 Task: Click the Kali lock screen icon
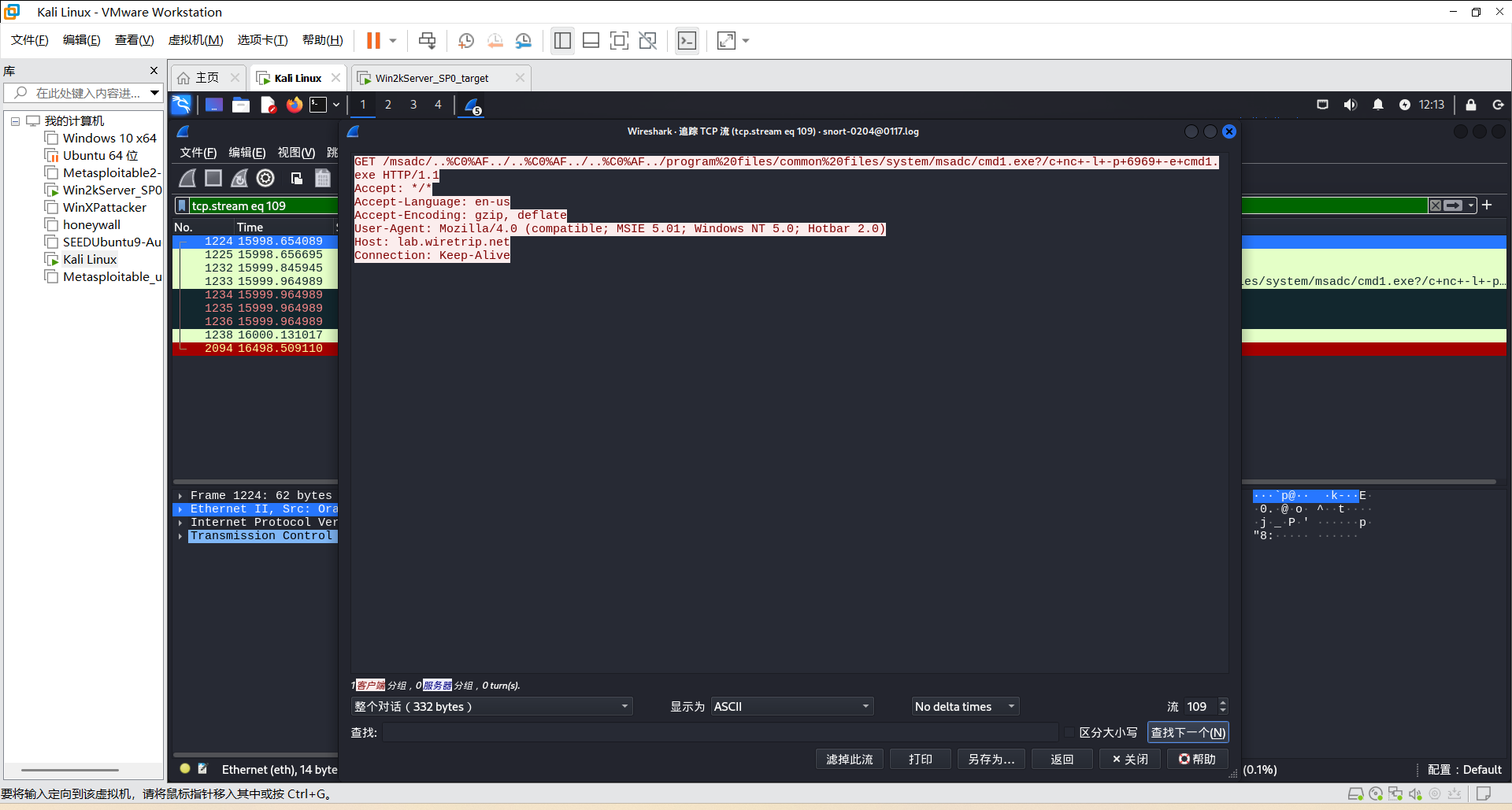[1470, 105]
